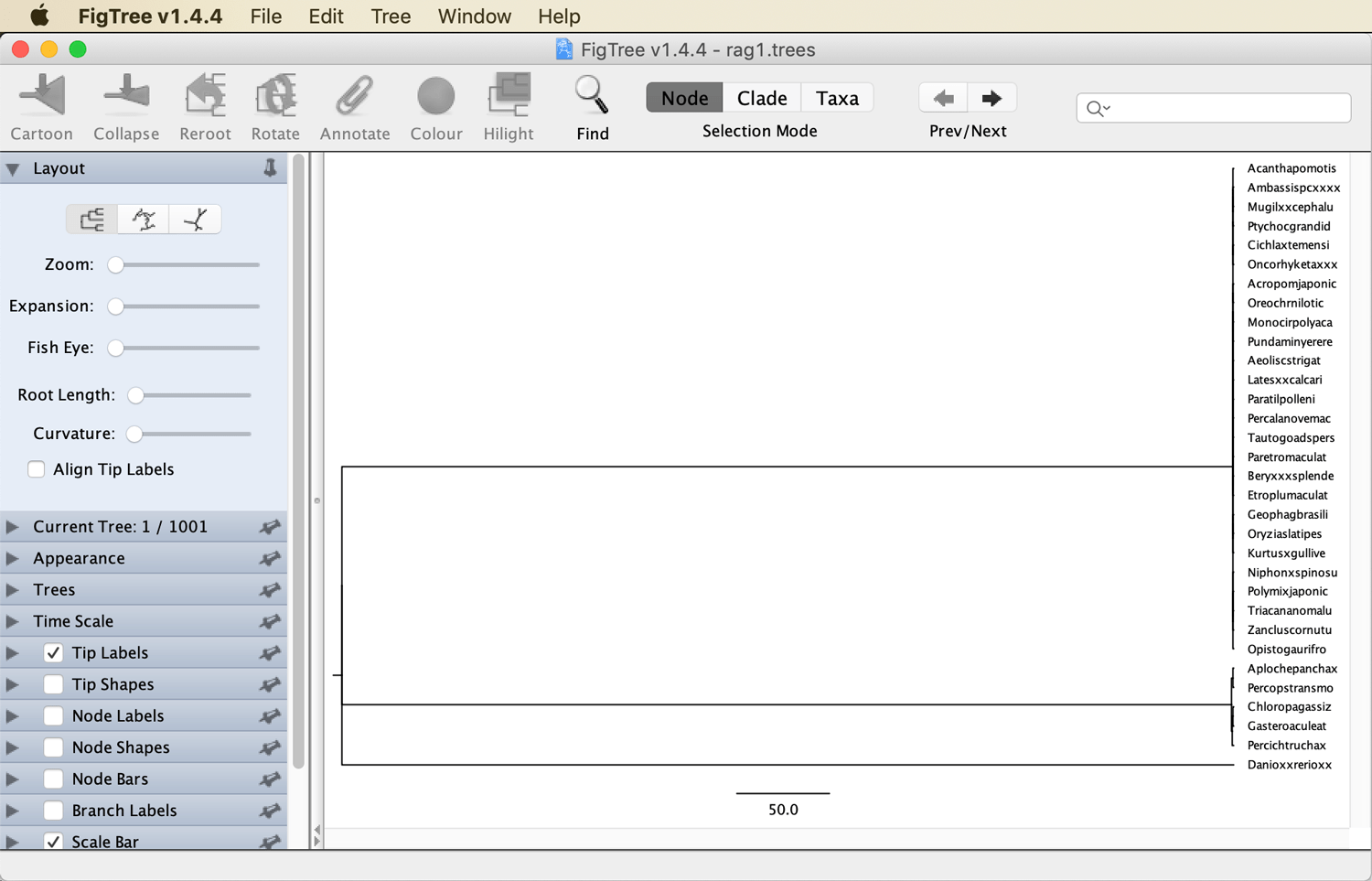Click the Zoom slider handle

115,265
